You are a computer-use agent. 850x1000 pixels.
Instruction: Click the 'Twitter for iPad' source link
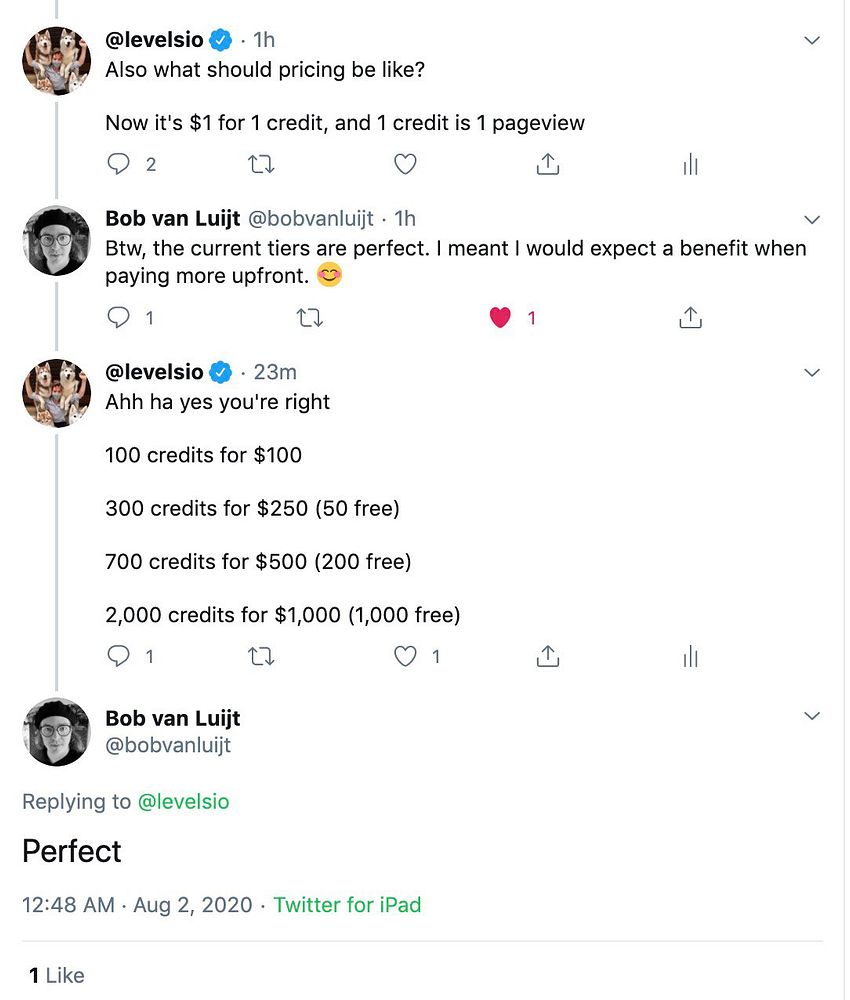(x=347, y=905)
